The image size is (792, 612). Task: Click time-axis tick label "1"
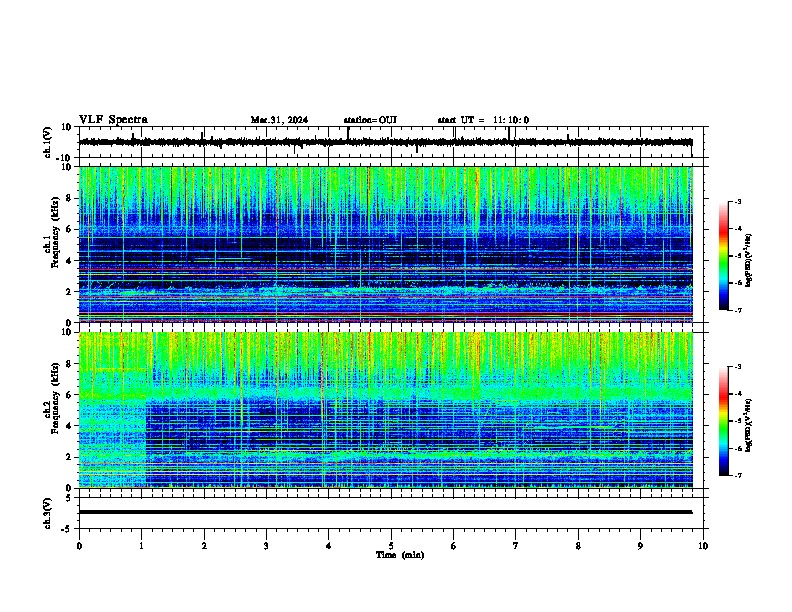coord(141,546)
